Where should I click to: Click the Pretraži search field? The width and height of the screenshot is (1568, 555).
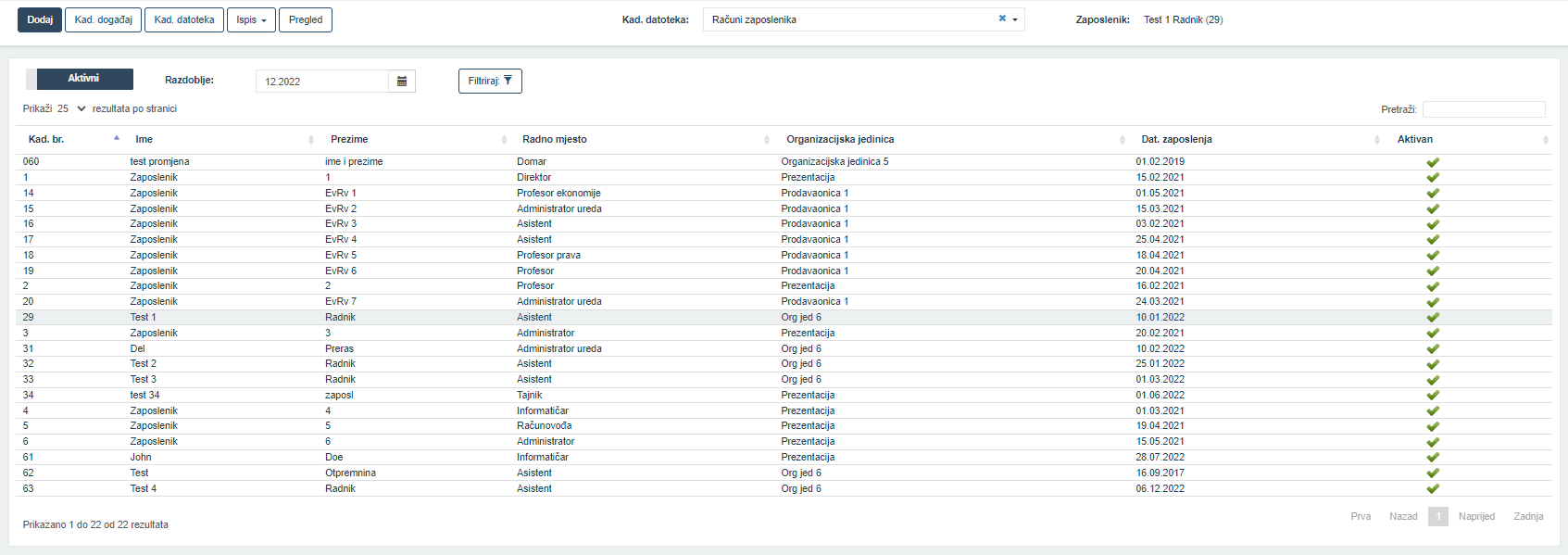pos(1484,109)
